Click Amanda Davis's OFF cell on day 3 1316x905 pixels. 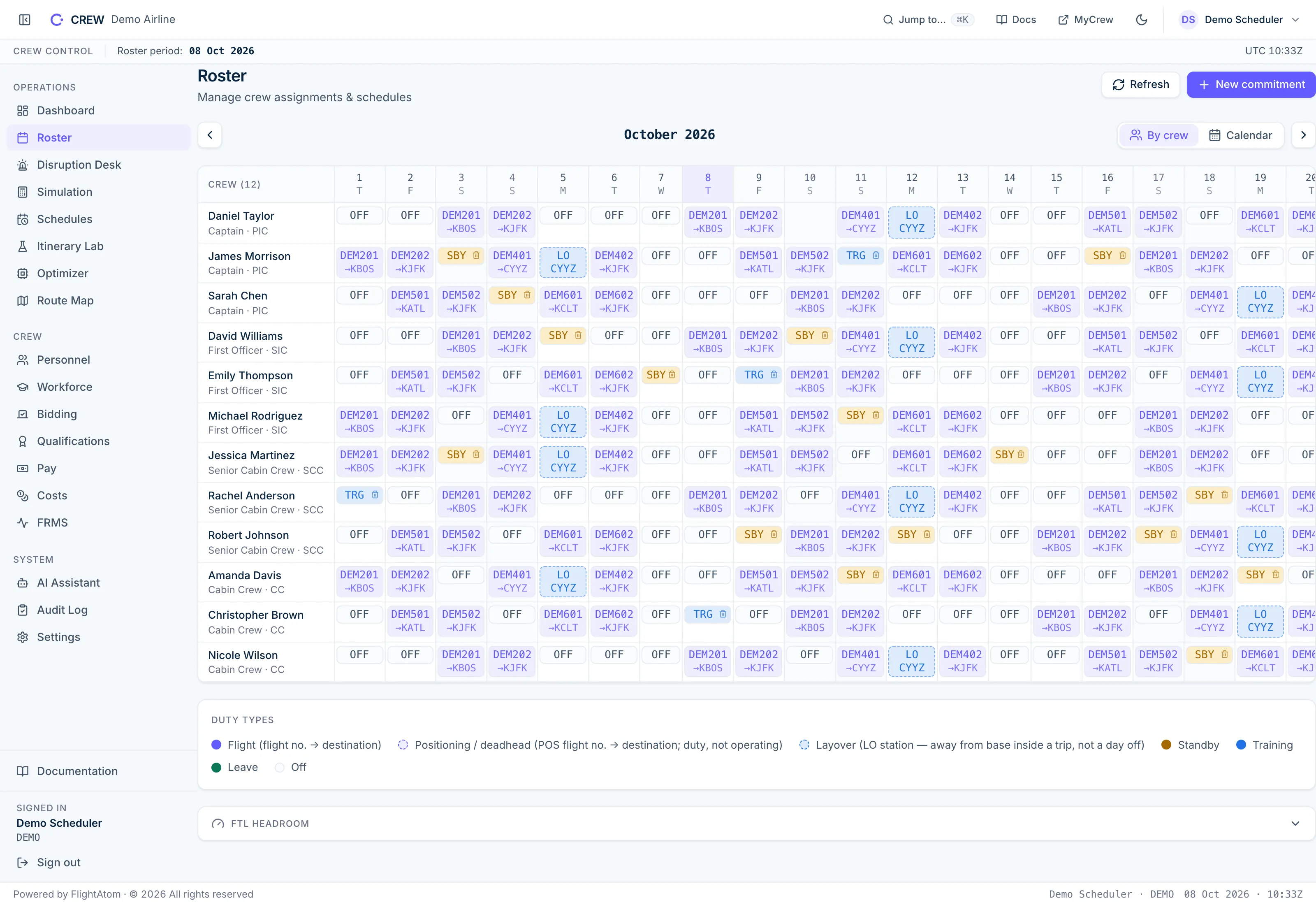(x=461, y=575)
